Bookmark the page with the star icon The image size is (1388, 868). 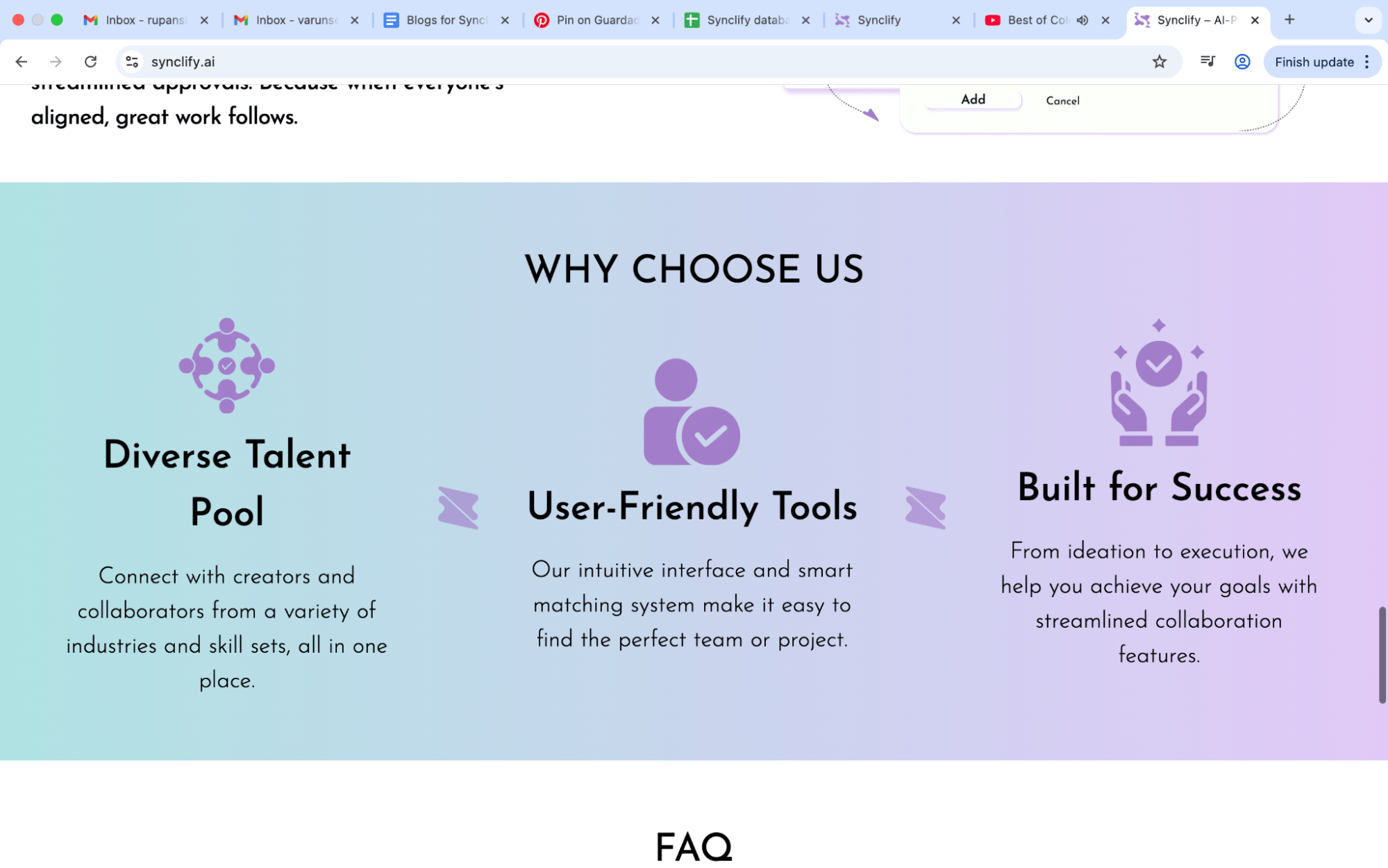[x=1158, y=61]
